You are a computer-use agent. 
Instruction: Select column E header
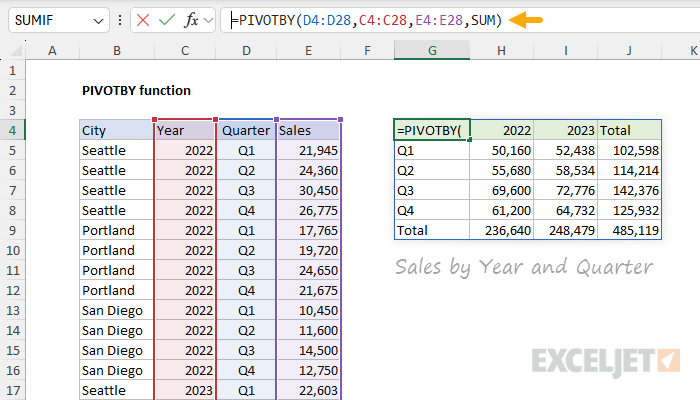308,50
